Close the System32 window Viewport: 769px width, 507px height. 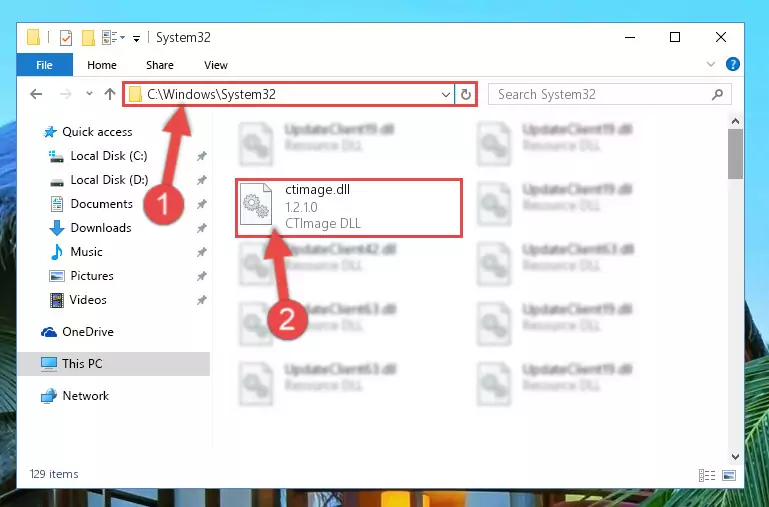pos(720,37)
